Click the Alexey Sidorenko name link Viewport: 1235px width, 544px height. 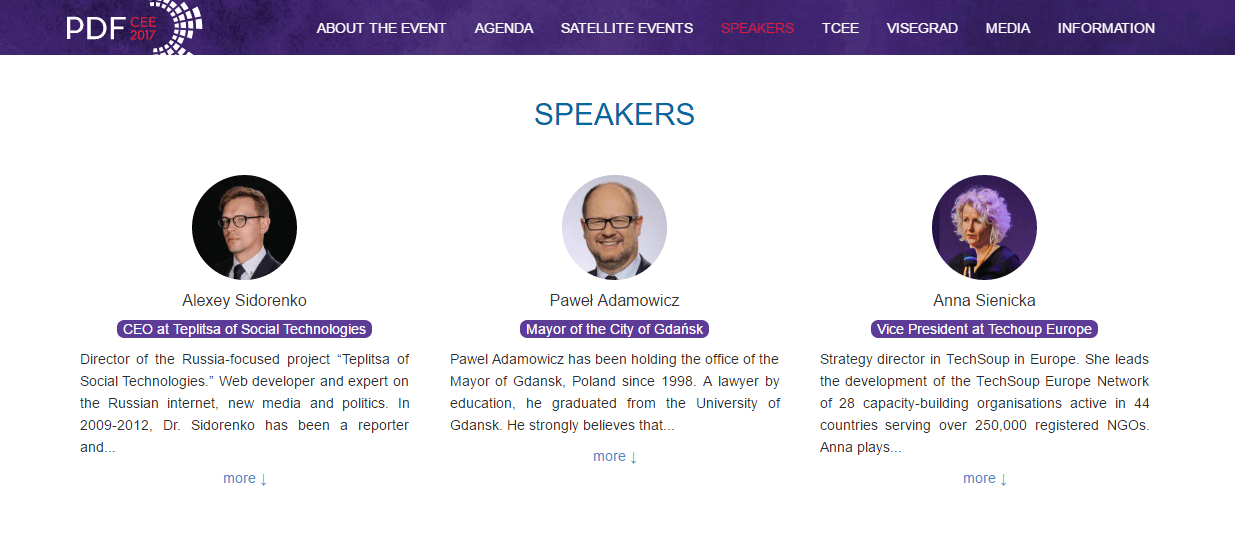point(244,300)
